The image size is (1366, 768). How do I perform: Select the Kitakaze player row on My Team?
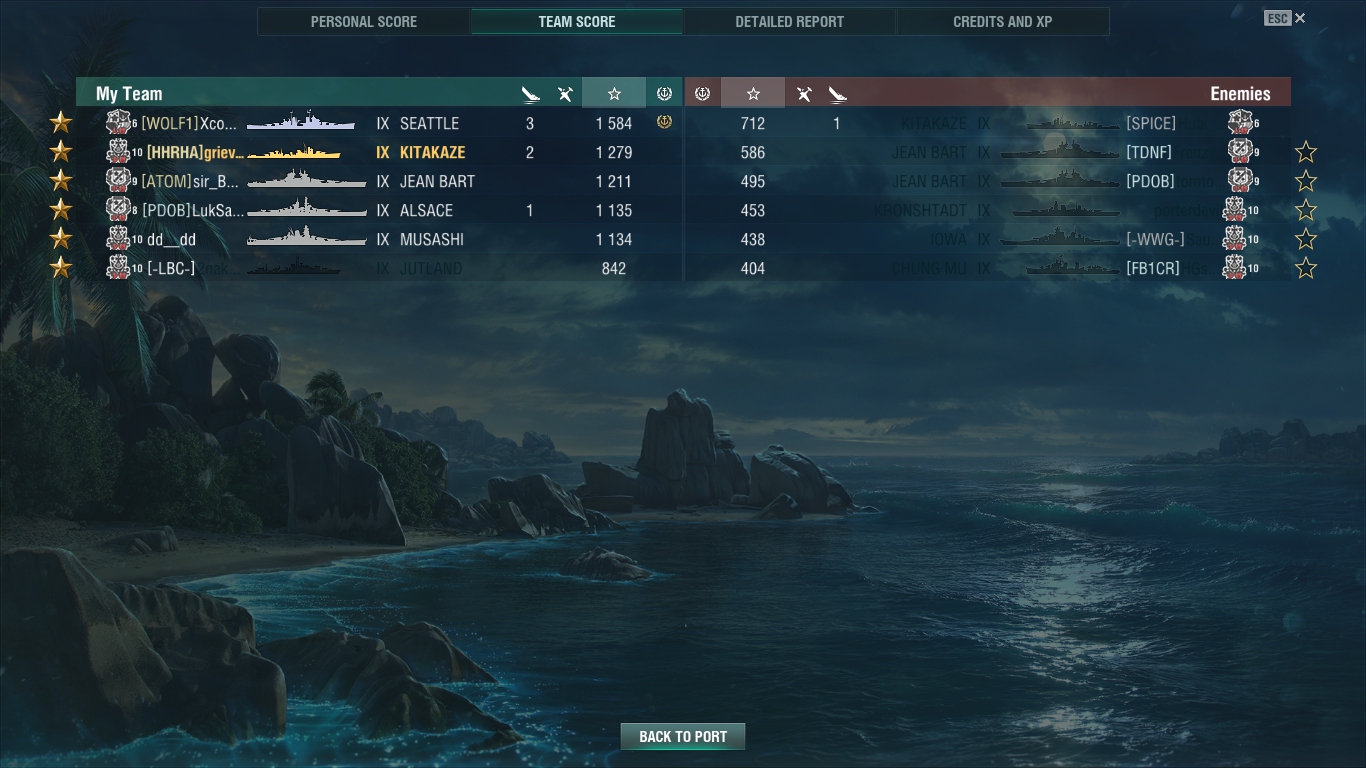(x=379, y=152)
